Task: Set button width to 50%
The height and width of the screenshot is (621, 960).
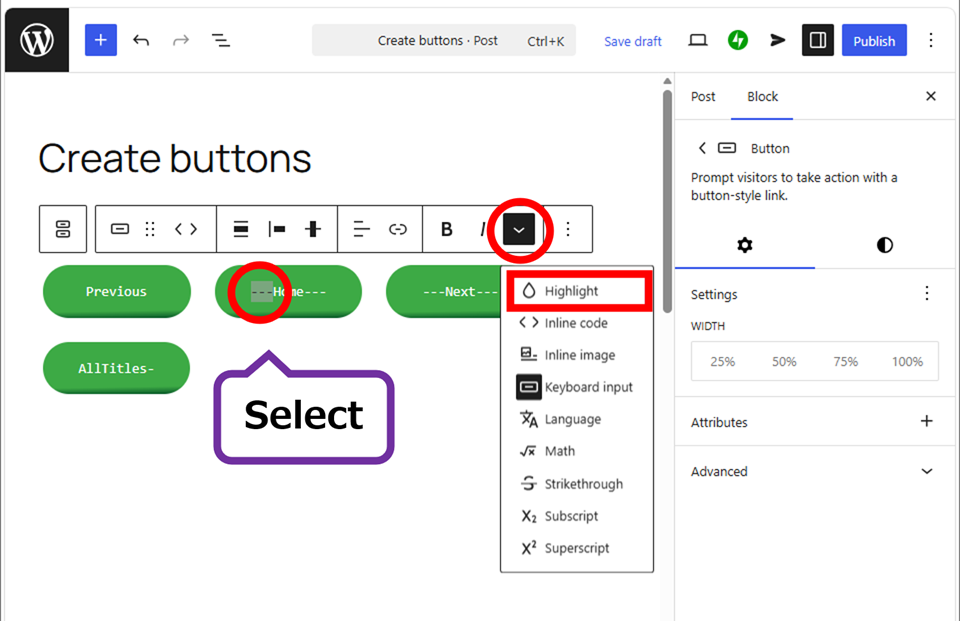Action: pos(784,361)
